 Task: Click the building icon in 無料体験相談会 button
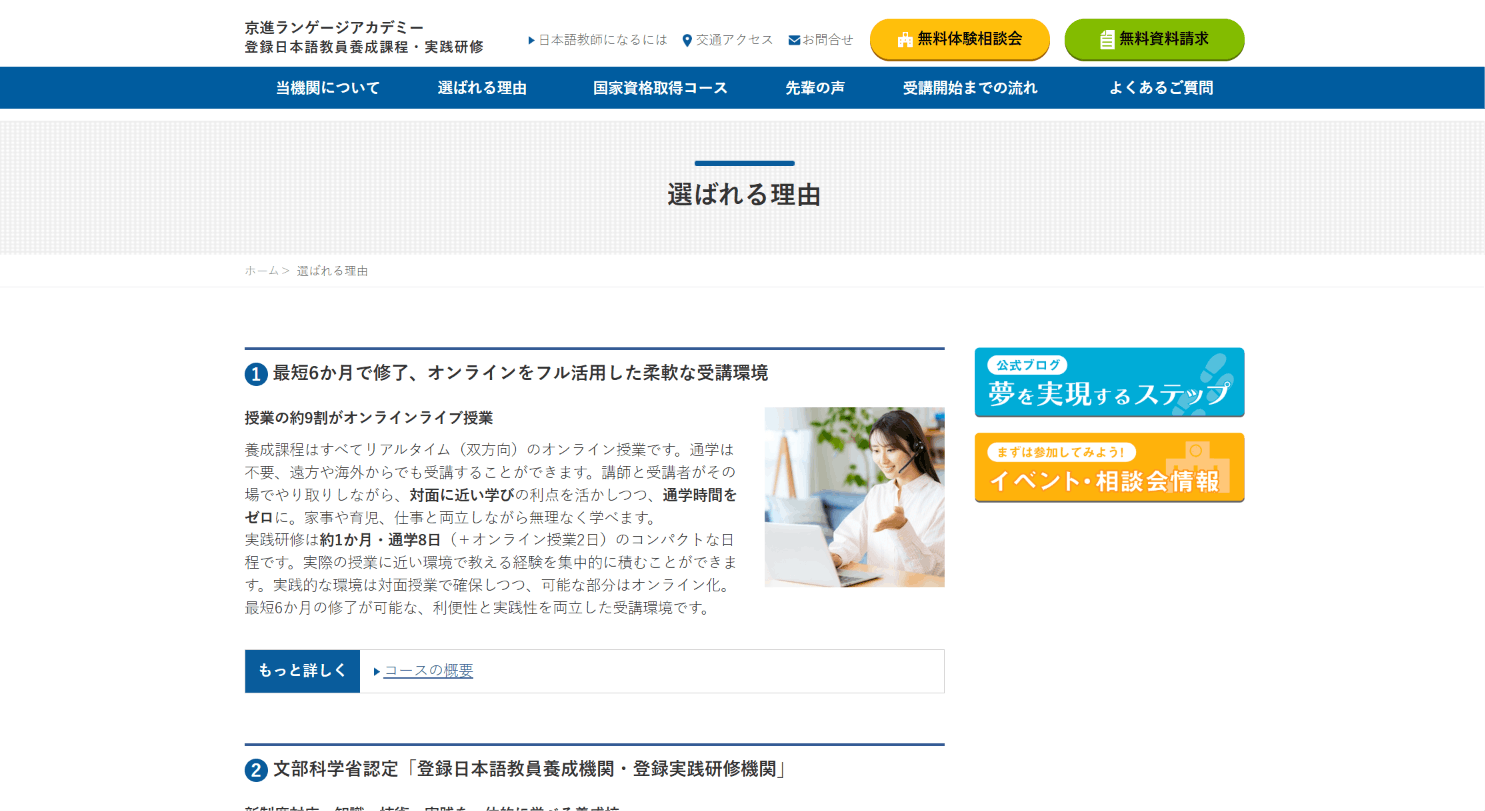(905, 40)
